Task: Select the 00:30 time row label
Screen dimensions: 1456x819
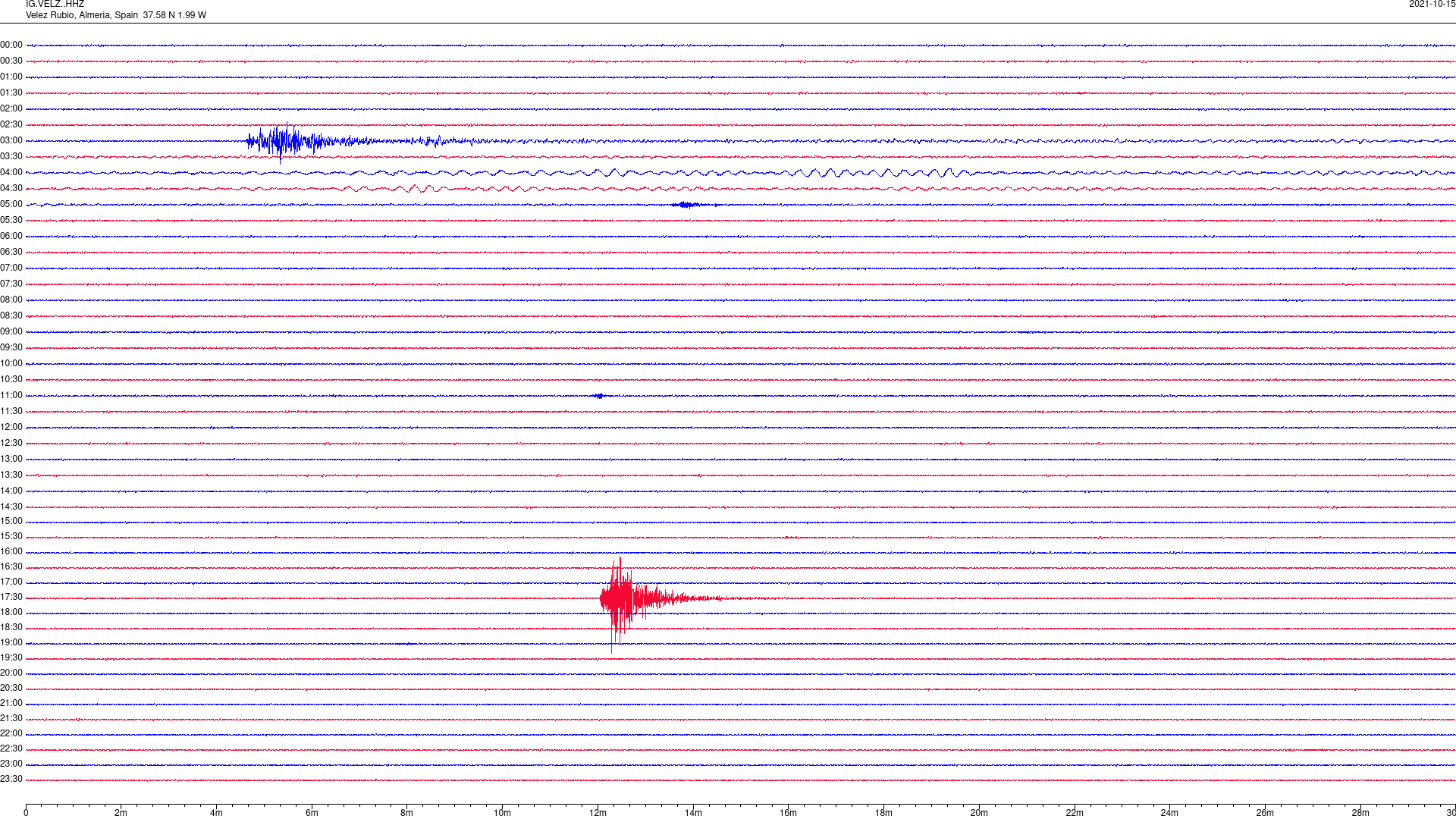Action: 11,61
